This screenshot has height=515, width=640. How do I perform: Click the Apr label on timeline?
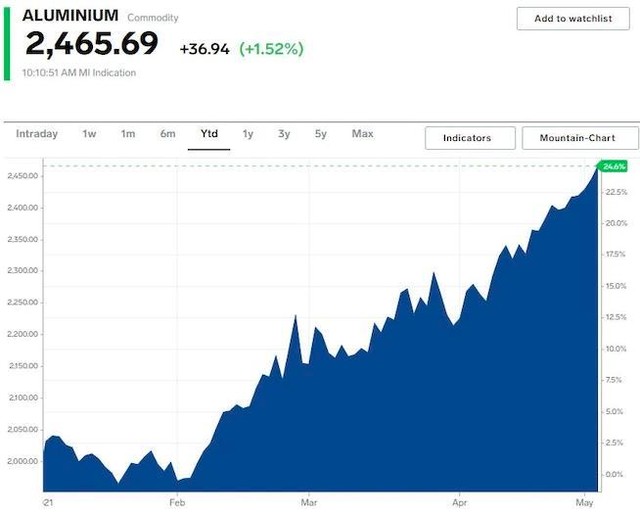pyautogui.click(x=461, y=500)
